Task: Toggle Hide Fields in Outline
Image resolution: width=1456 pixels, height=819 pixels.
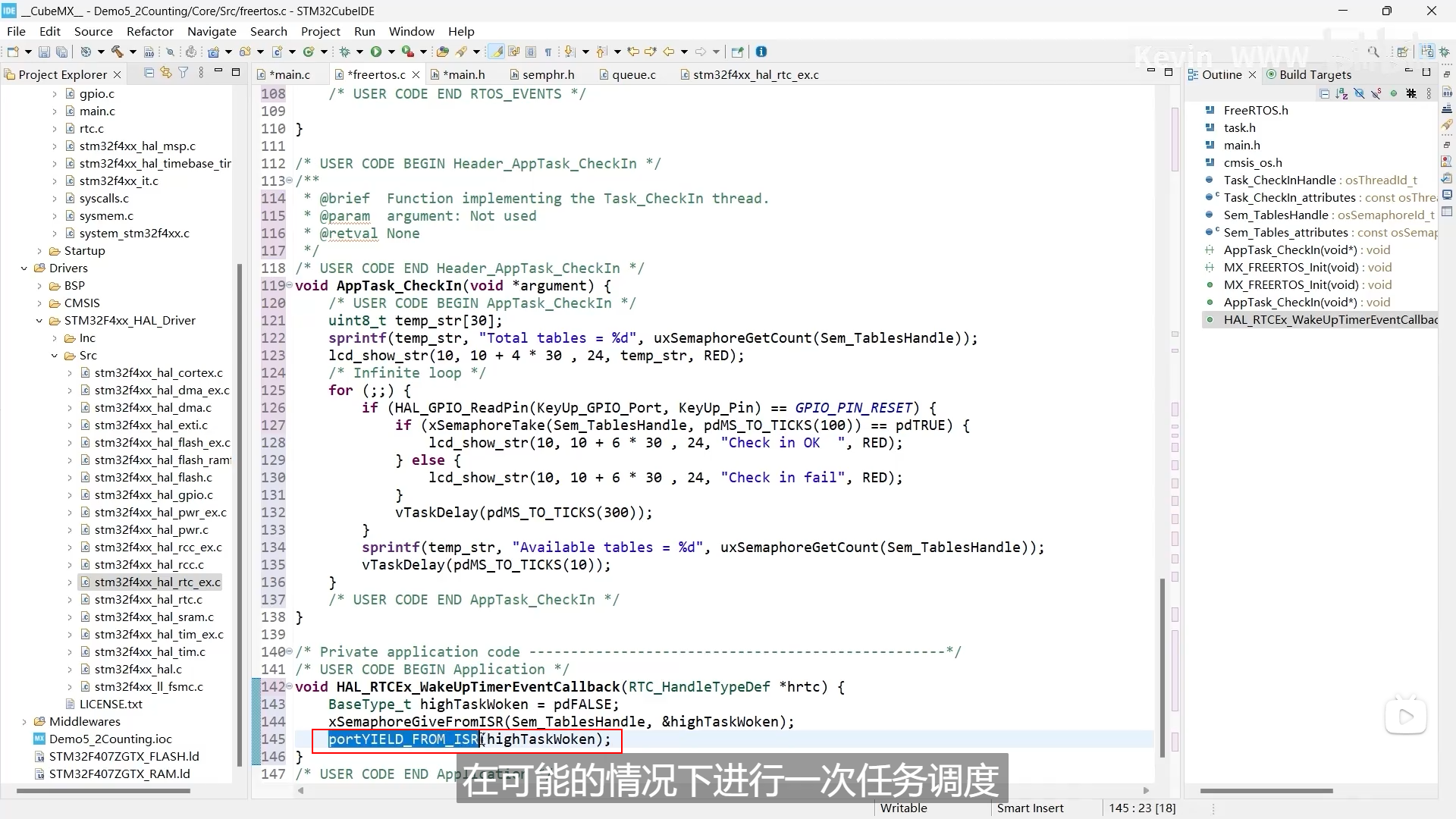Action: (1359, 94)
